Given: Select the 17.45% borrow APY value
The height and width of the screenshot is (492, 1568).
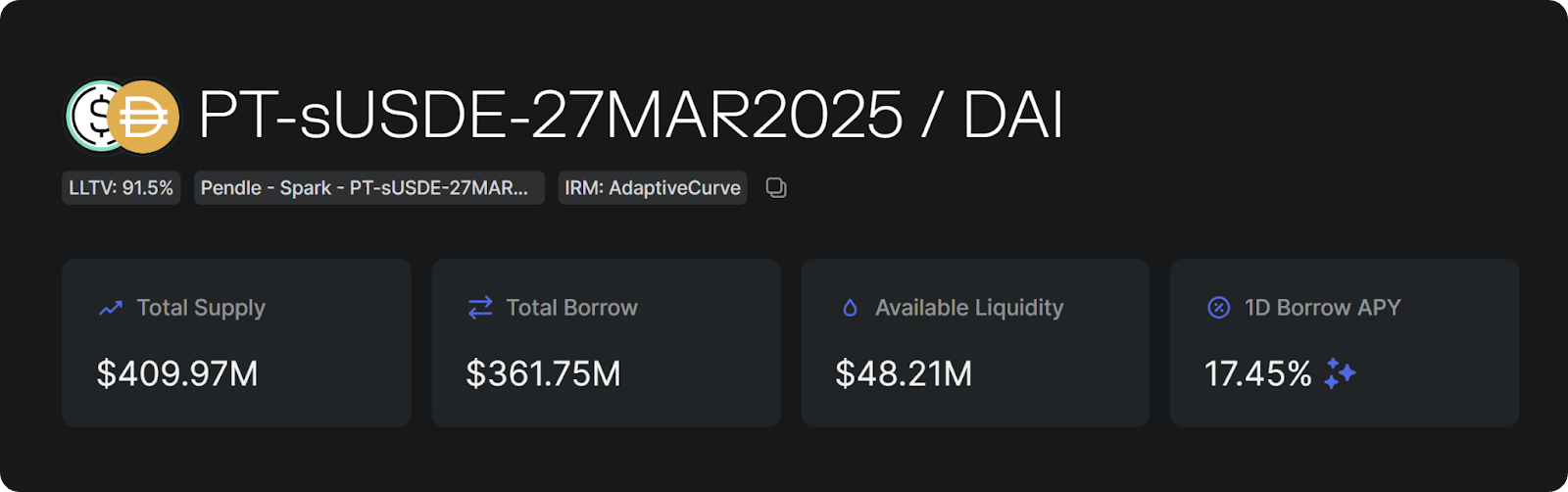Looking at the screenshot, I should click(1257, 373).
